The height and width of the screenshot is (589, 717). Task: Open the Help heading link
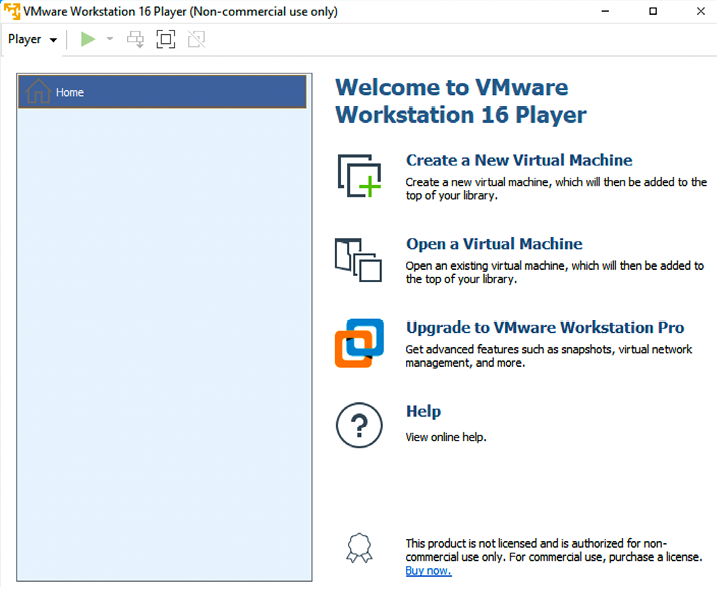(x=423, y=411)
